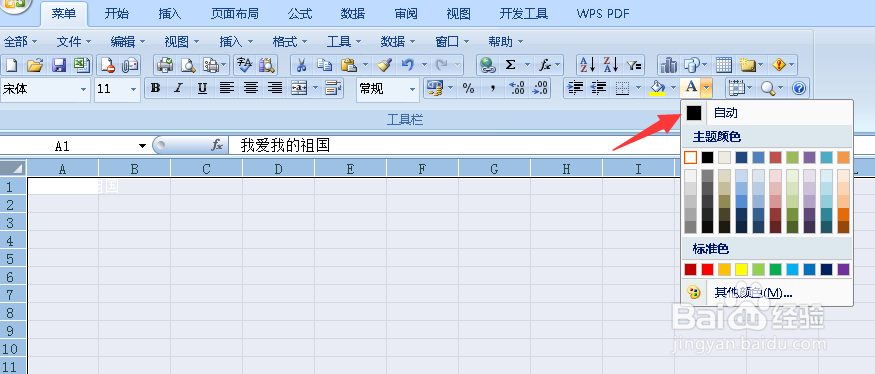875x374 pixels.
Task: Open the 工具 menu
Action: [343, 41]
